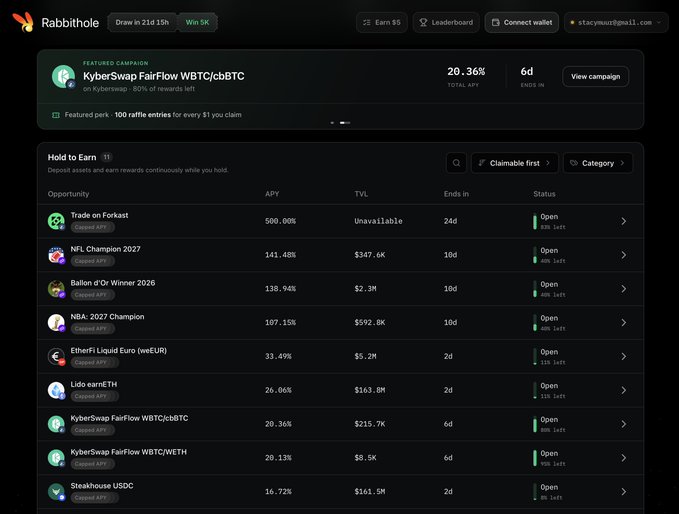
Task: Click the checklist icon in Earn $5
Action: pyautogui.click(x=367, y=23)
